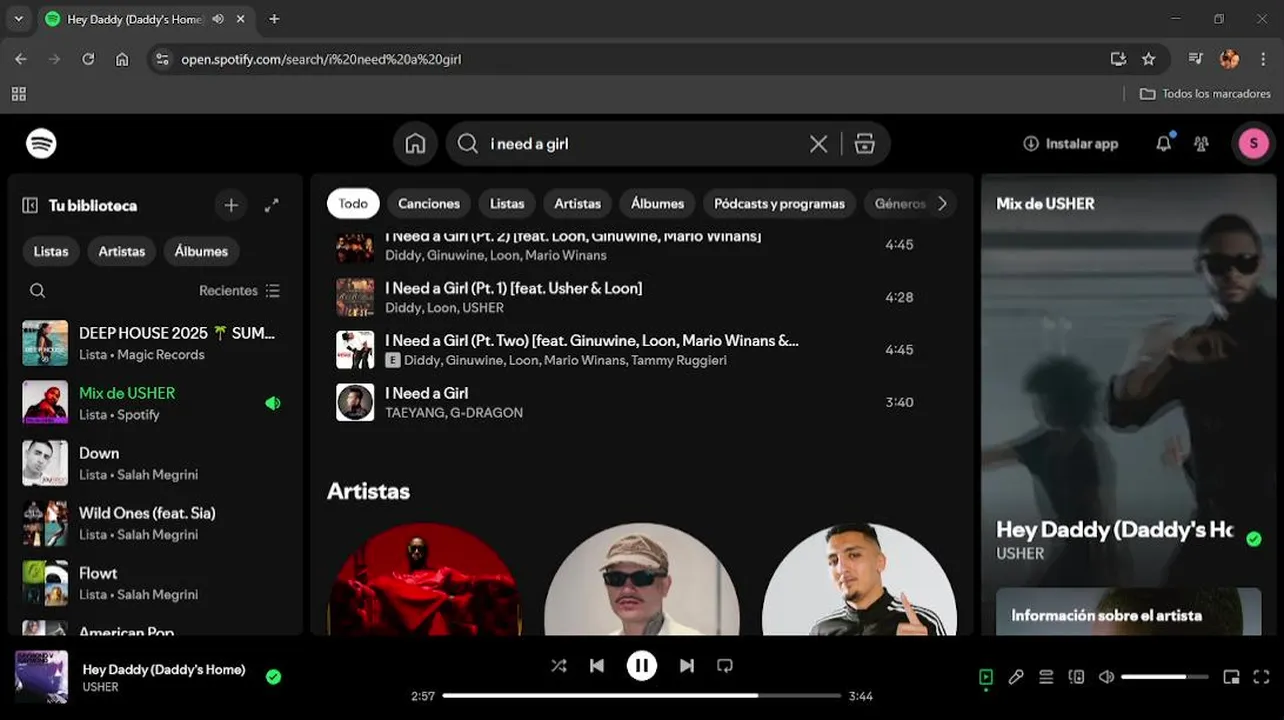
Task: Open browser home page icon
Action: pyautogui.click(x=122, y=59)
